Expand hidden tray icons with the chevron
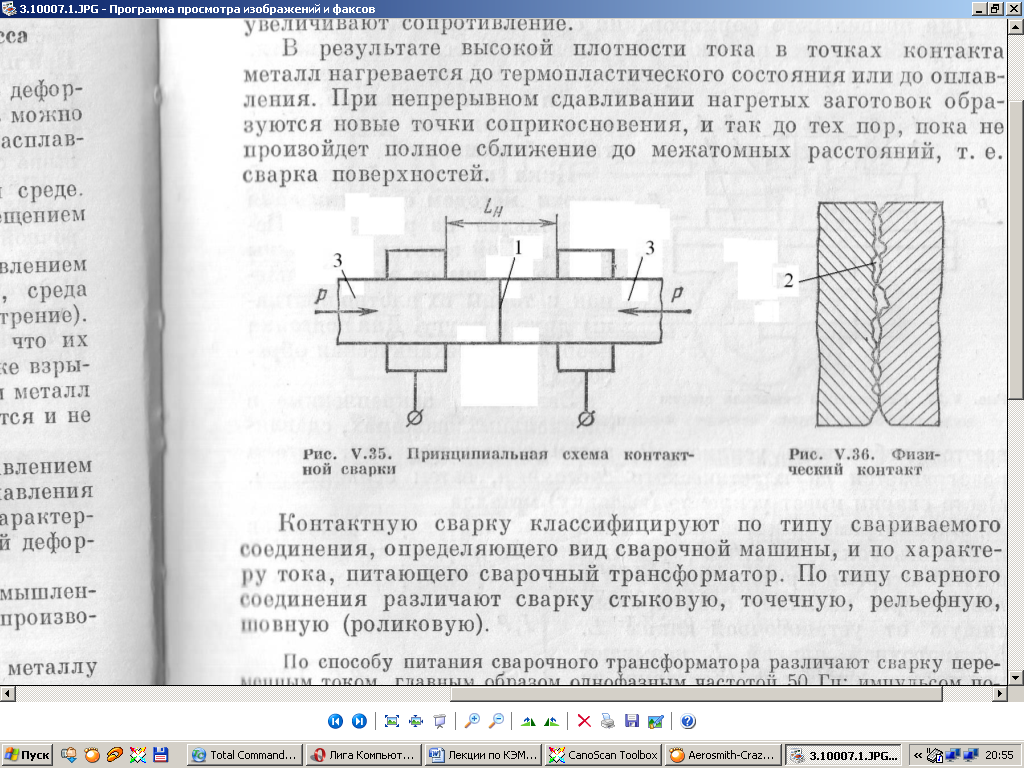This screenshot has width=1024, height=768. [917, 756]
